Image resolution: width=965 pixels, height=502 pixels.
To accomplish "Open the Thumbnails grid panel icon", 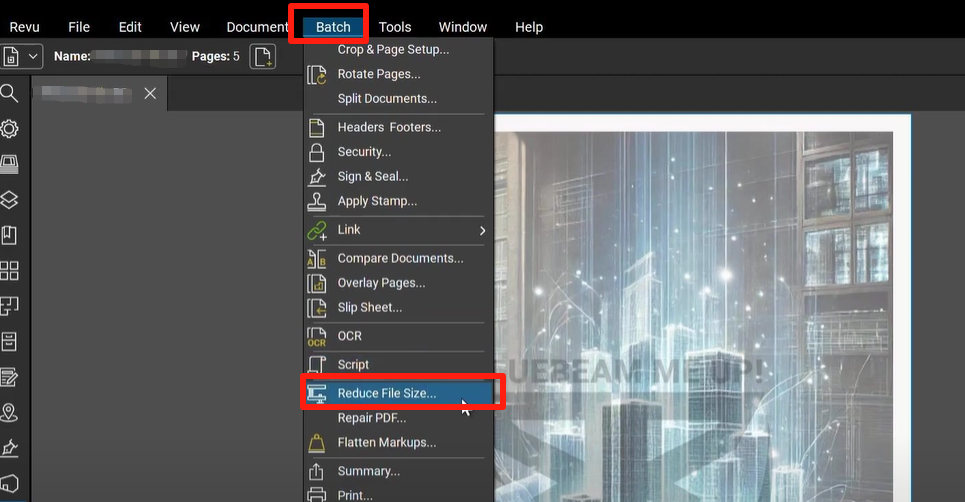I will (x=9, y=270).
